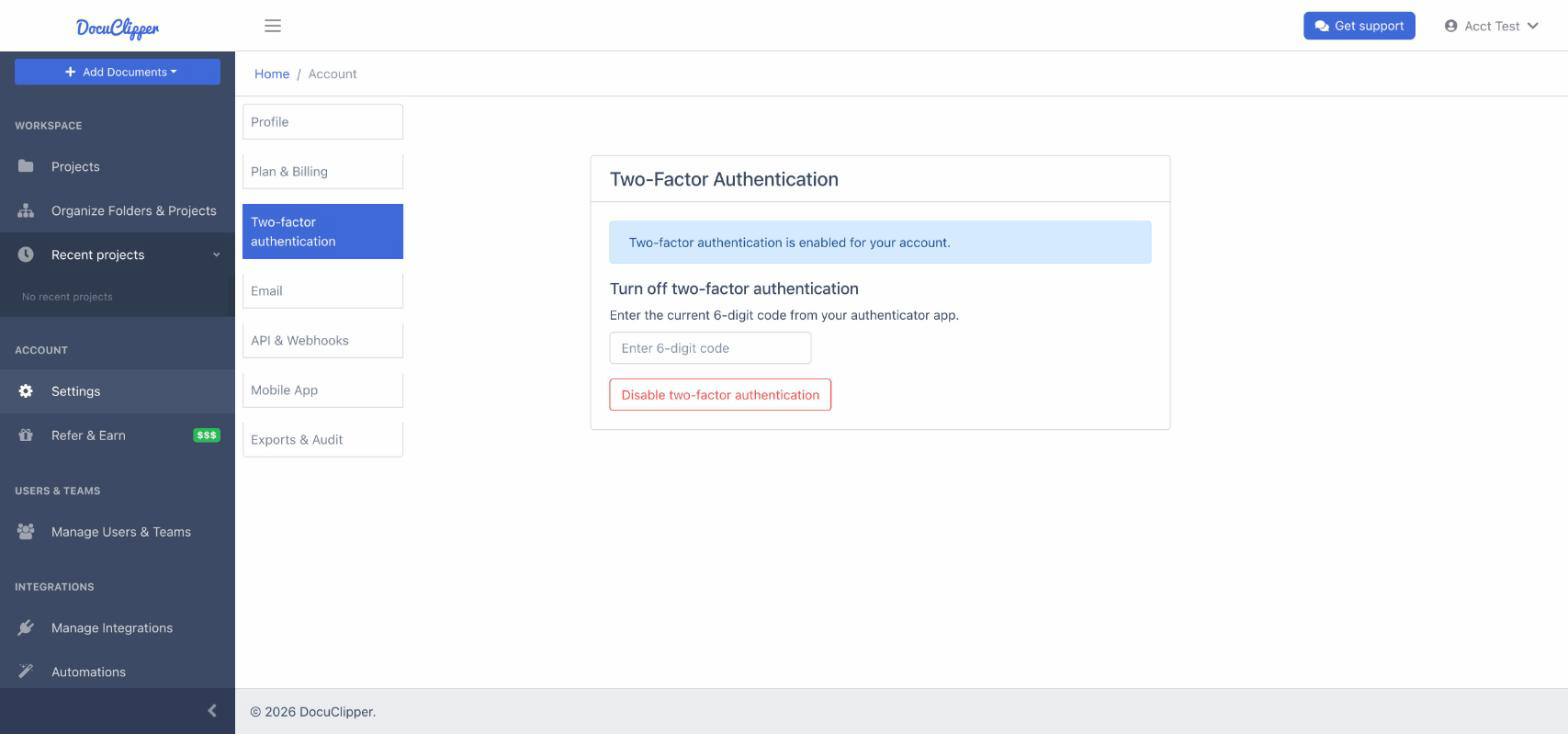Screen dimensions: 1568x734
Task: Click the 'Account' breadcrumb text
Action: tap(332, 74)
